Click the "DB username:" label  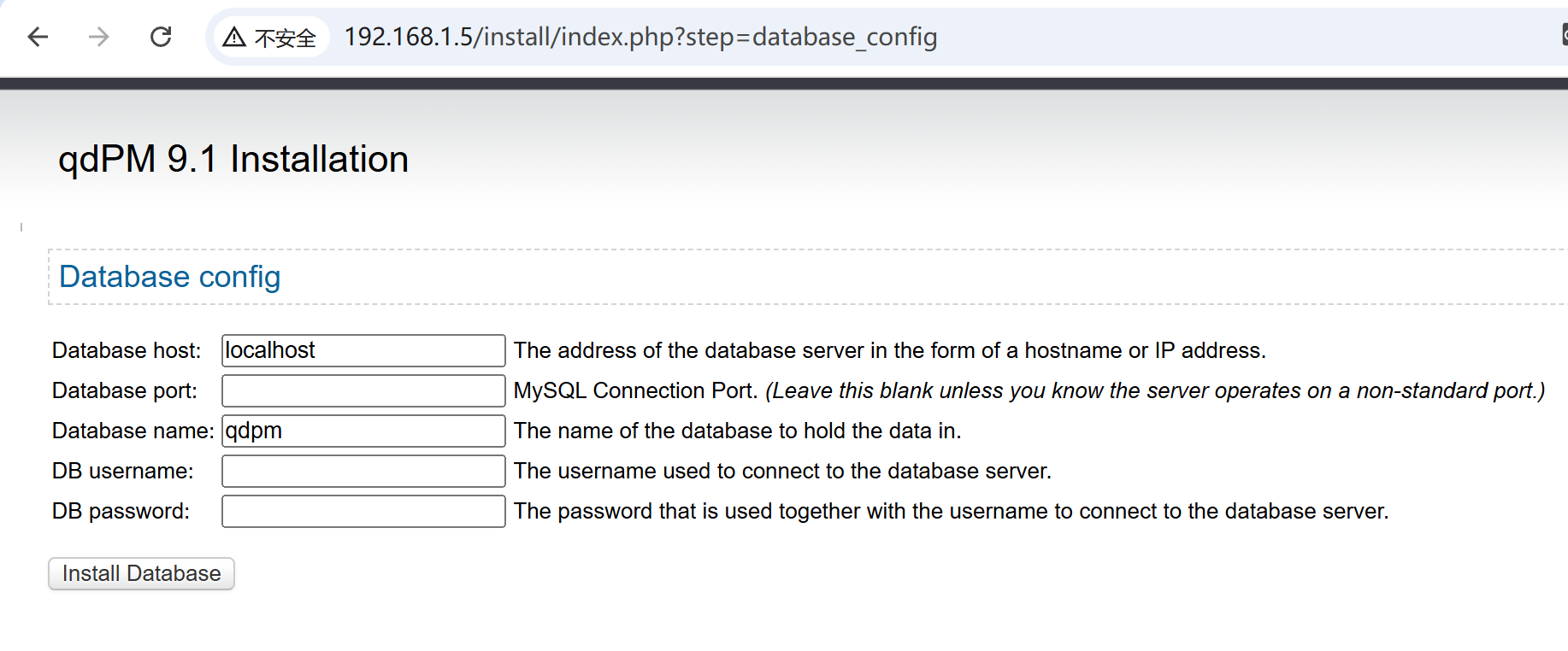pyautogui.click(x=123, y=471)
